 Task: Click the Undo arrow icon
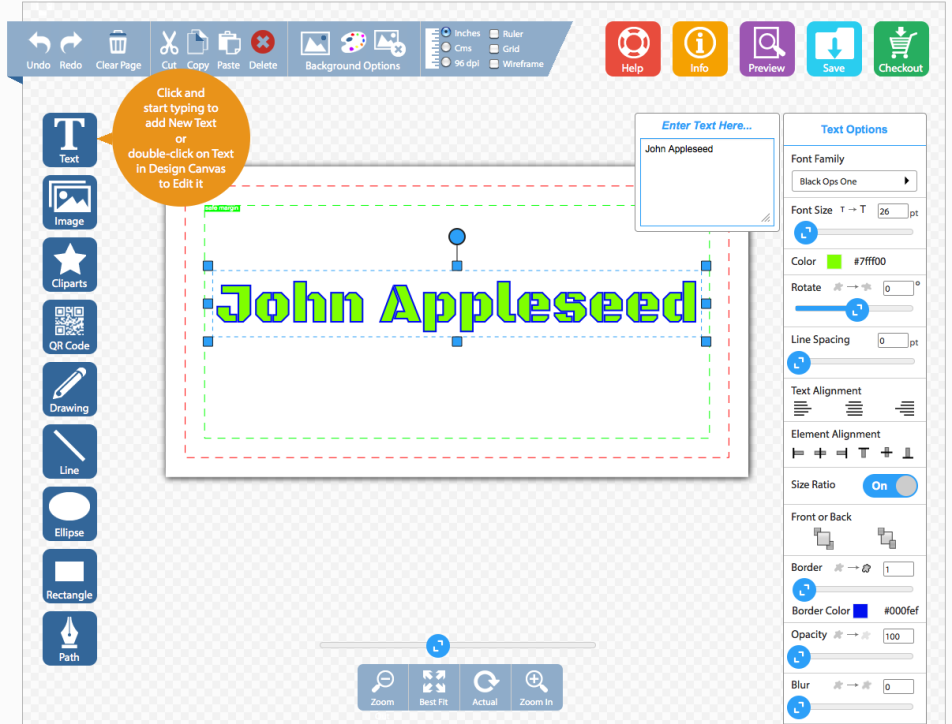[39, 43]
